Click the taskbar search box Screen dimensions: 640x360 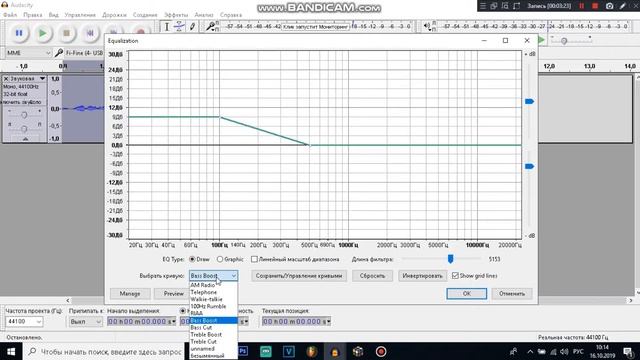pyautogui.click(x=105, y=351)
